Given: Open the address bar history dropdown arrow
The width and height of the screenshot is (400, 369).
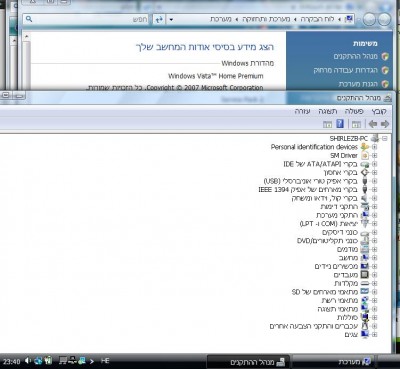Looking at the screenshot, I should click(171, 20).
